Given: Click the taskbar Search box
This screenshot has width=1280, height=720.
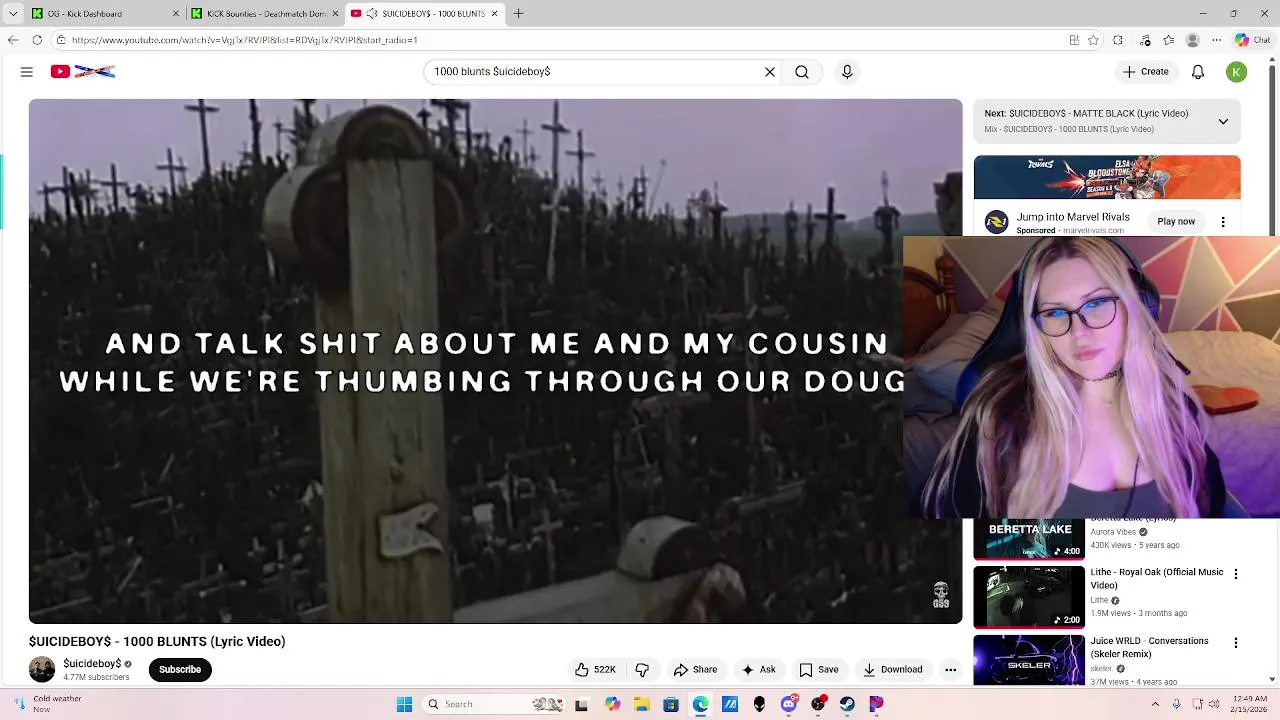Looking at the screenshot, I should click(493, 704).
